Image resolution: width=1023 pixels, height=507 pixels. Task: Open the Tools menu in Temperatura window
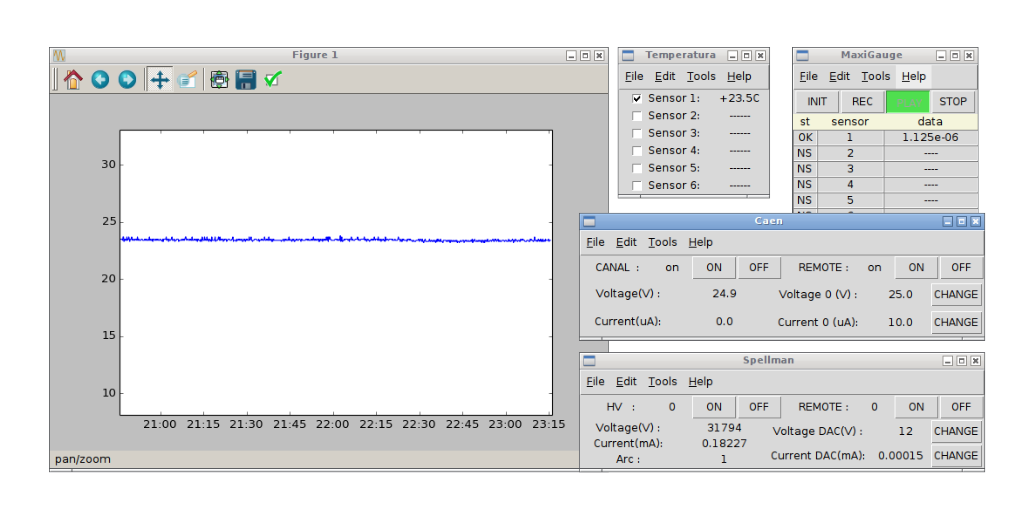point(701,76)
